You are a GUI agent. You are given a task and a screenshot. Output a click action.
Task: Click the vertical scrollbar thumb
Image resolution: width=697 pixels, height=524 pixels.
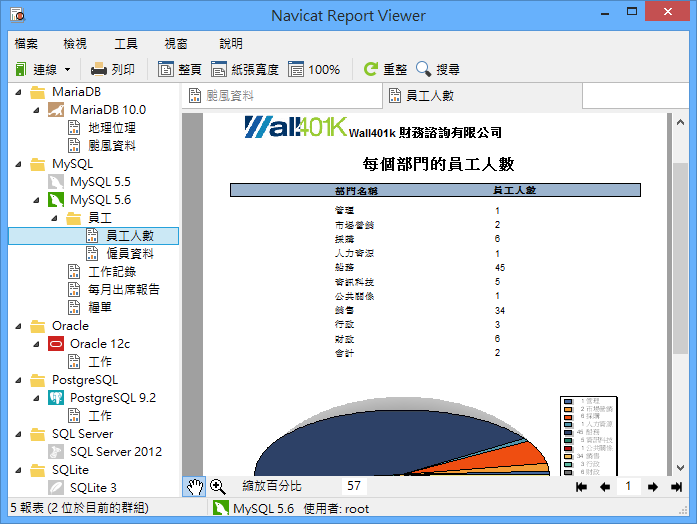pos(681,259)
